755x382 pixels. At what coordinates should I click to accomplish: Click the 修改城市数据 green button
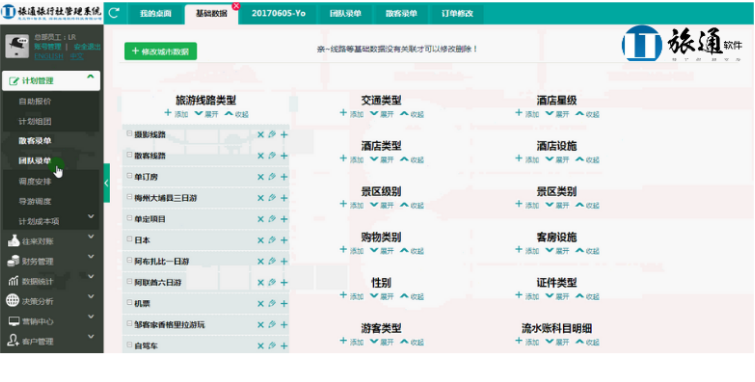[160, 51]
